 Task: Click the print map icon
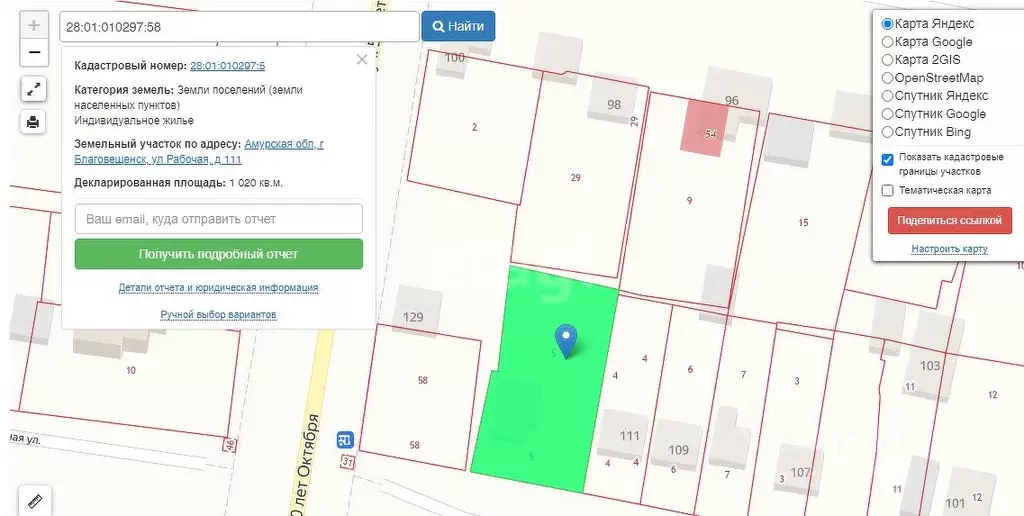coord(34,122)
